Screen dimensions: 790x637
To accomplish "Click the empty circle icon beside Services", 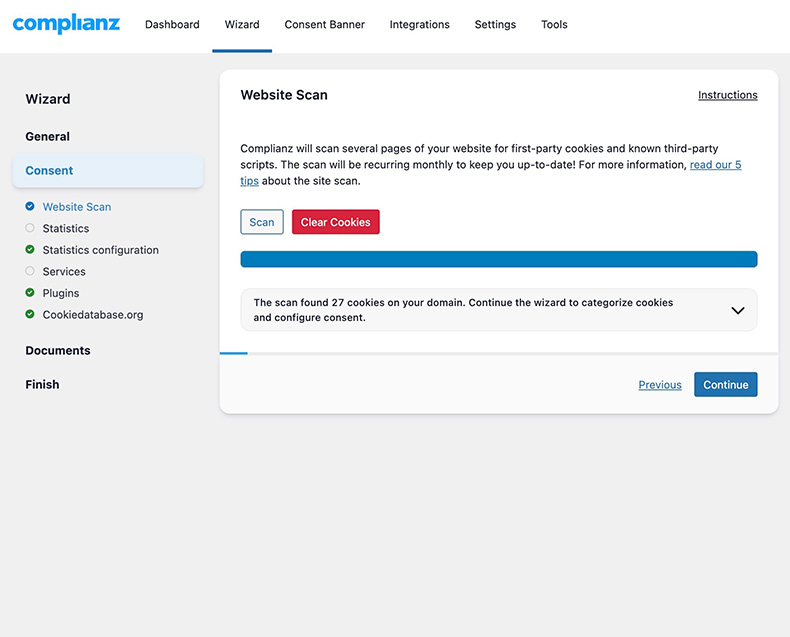I will click(30, 271).
